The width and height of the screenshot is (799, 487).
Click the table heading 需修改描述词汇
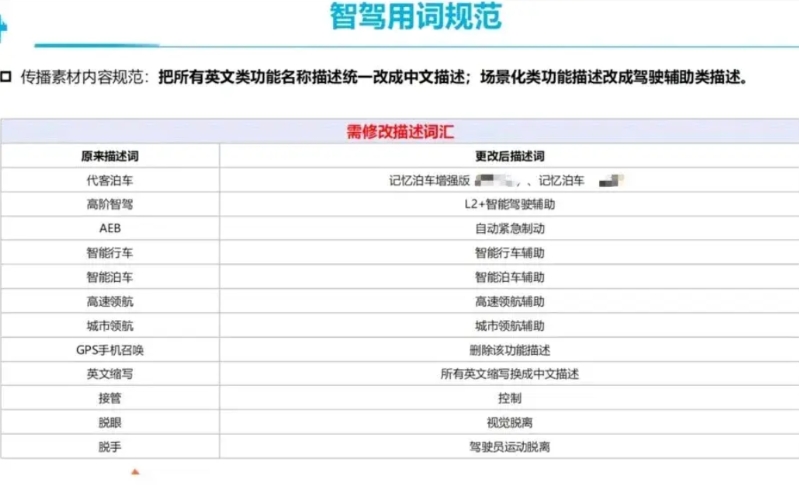point(400,132)
